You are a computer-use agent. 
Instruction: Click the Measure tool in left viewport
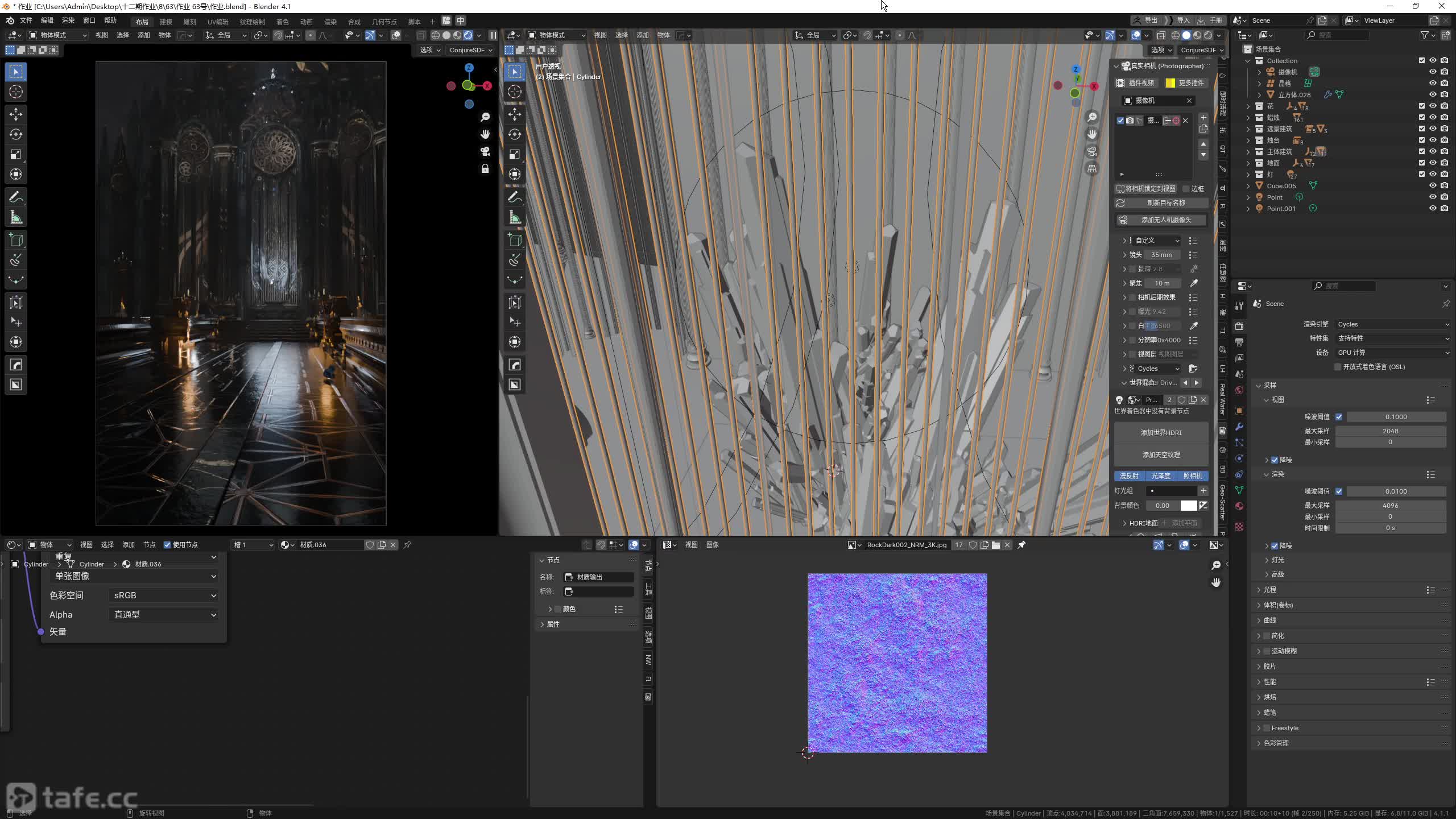[x=16, y=217]
